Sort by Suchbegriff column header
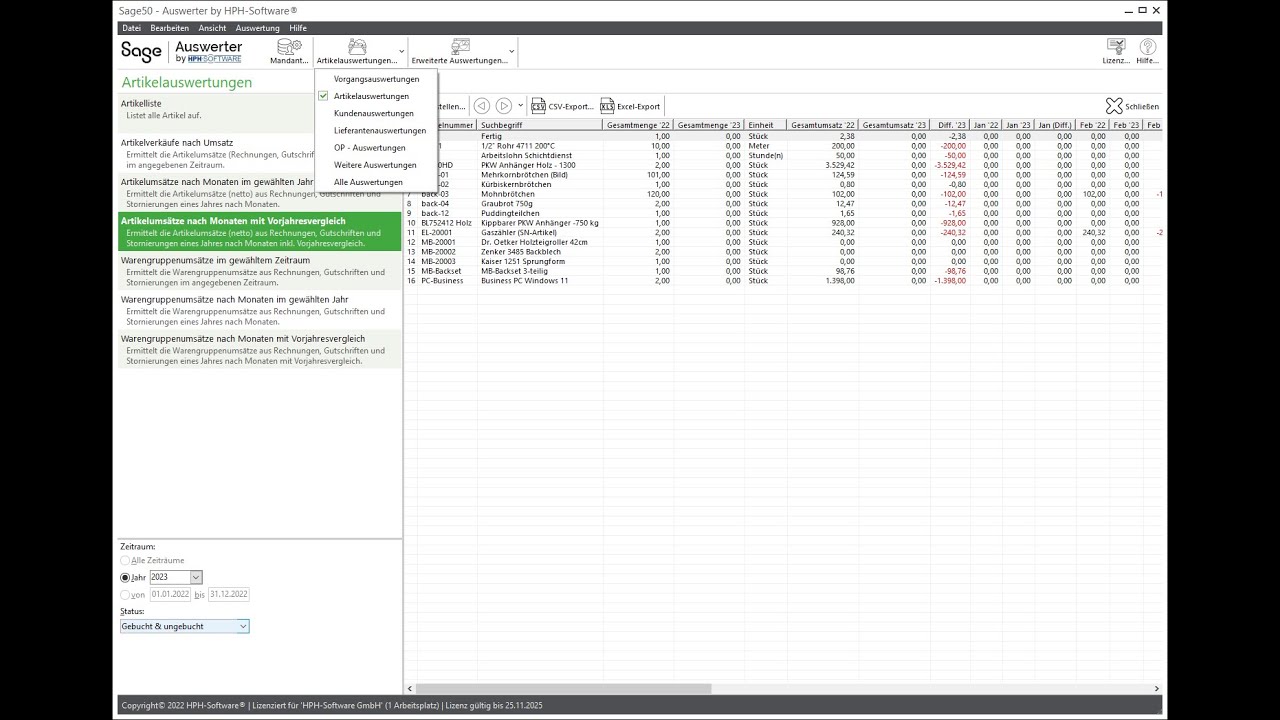The width and height of the screenshot is (1280, 720). click(x=539, y=125)
